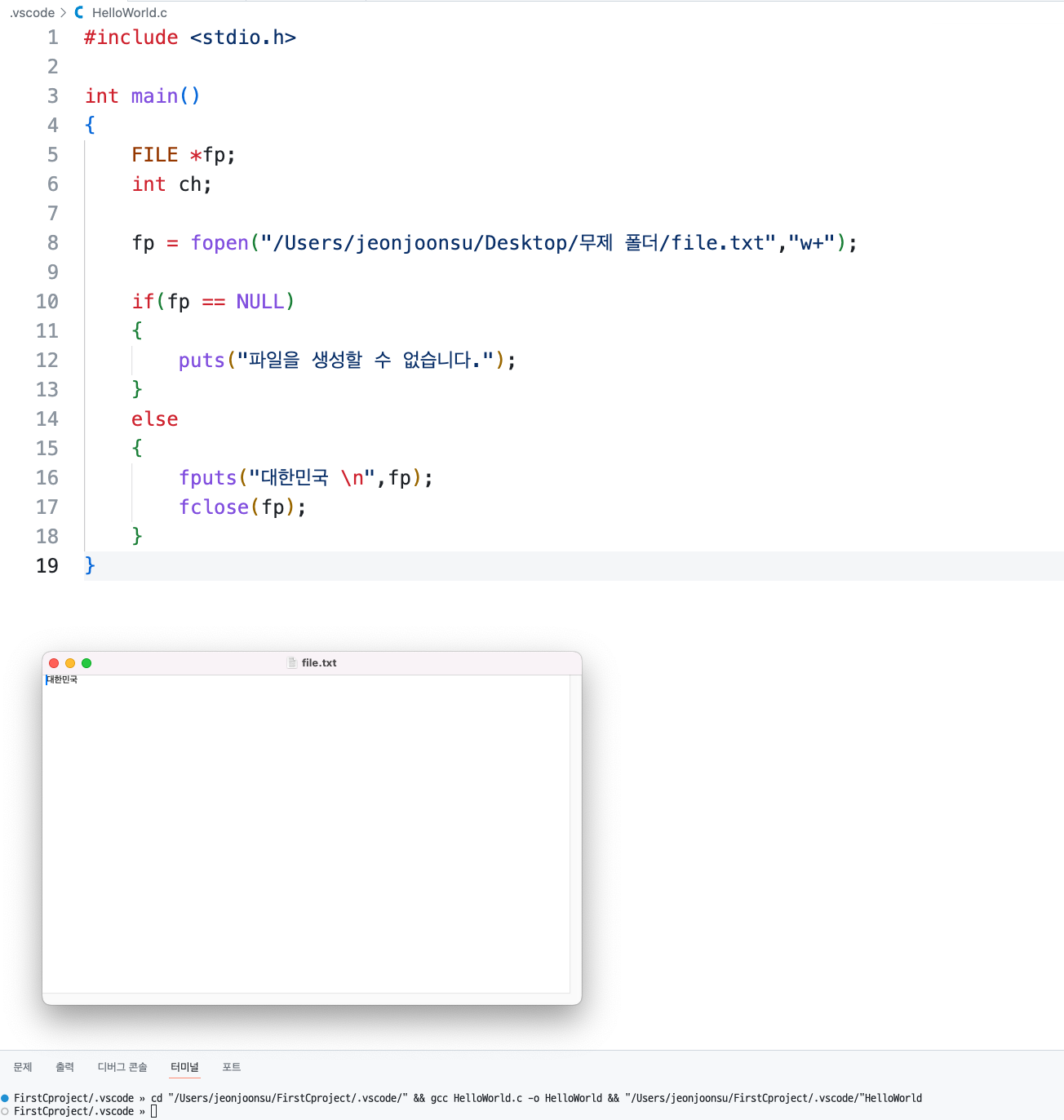
Task: Place cursor on #include <stdio.h> line
Action: tap(190, 38)
